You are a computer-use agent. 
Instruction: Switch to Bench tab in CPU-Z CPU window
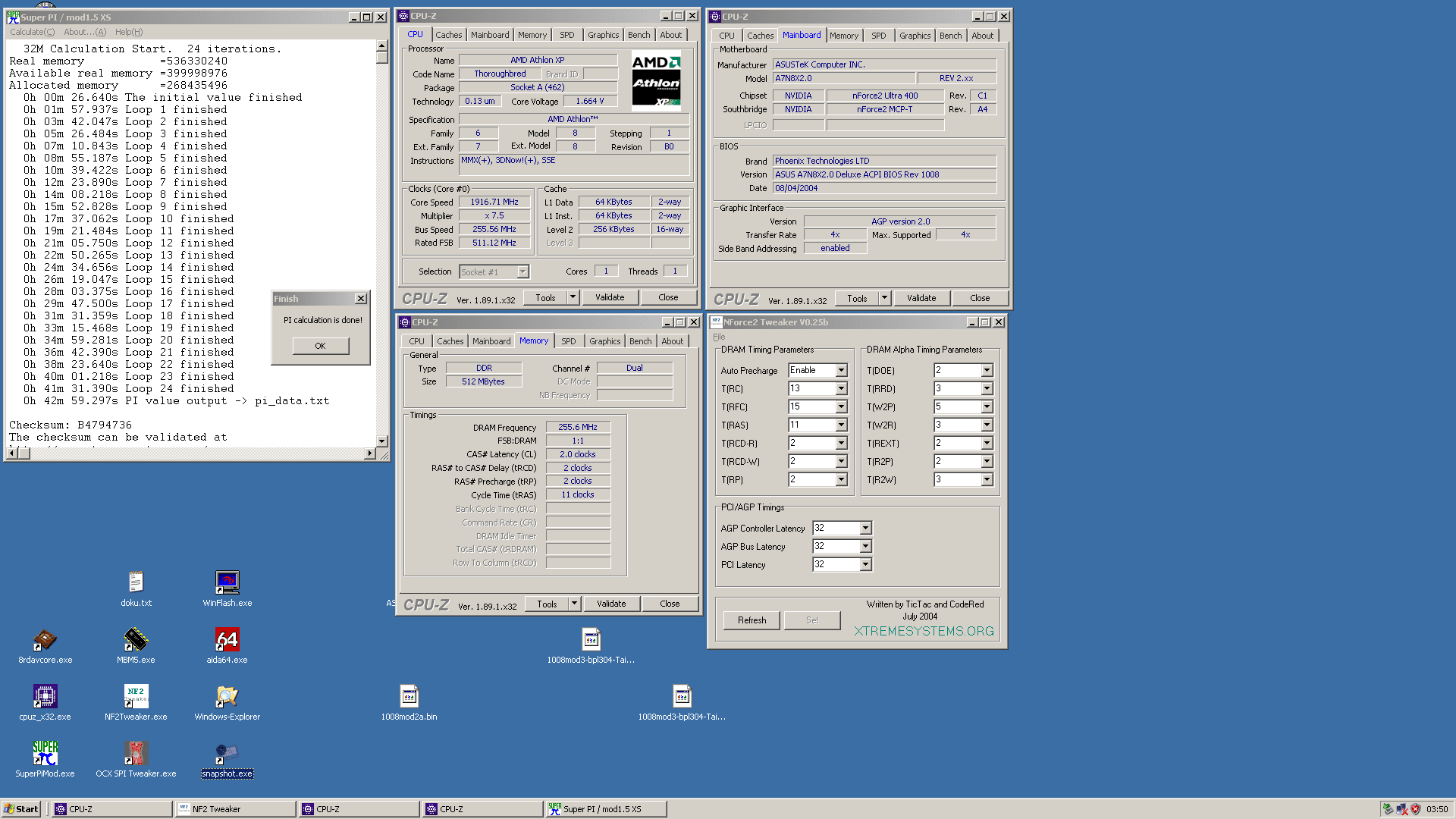(x=639, y=35)
